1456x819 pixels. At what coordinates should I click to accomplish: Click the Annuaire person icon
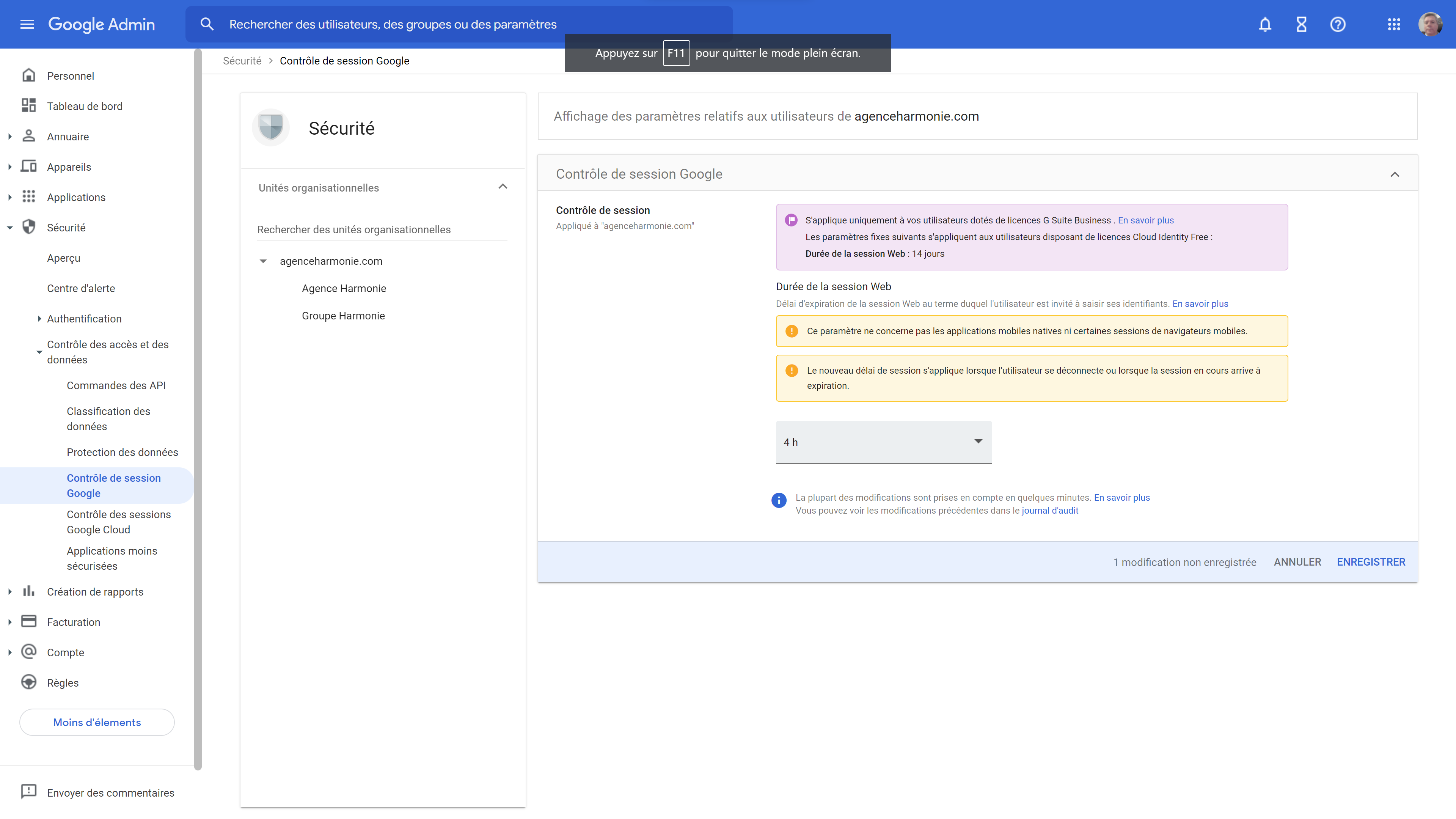click(29, 136)
